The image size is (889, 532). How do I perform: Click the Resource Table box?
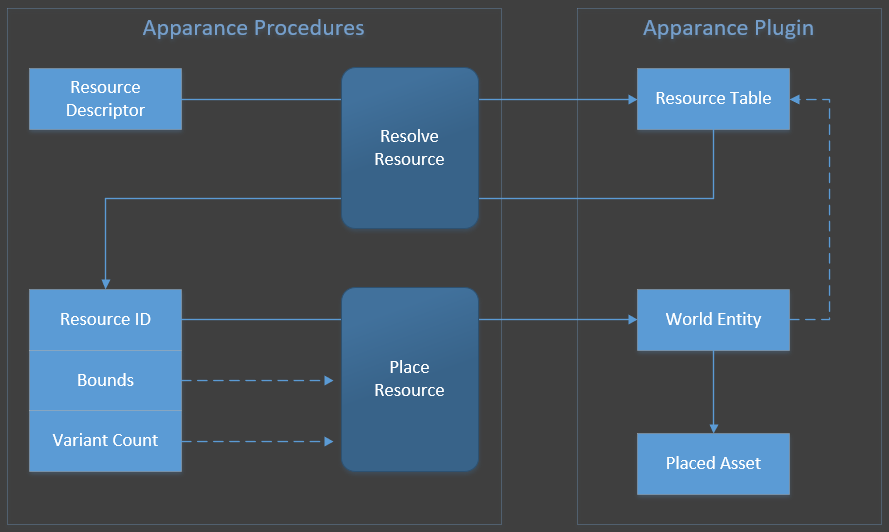[x=713, y=99]
